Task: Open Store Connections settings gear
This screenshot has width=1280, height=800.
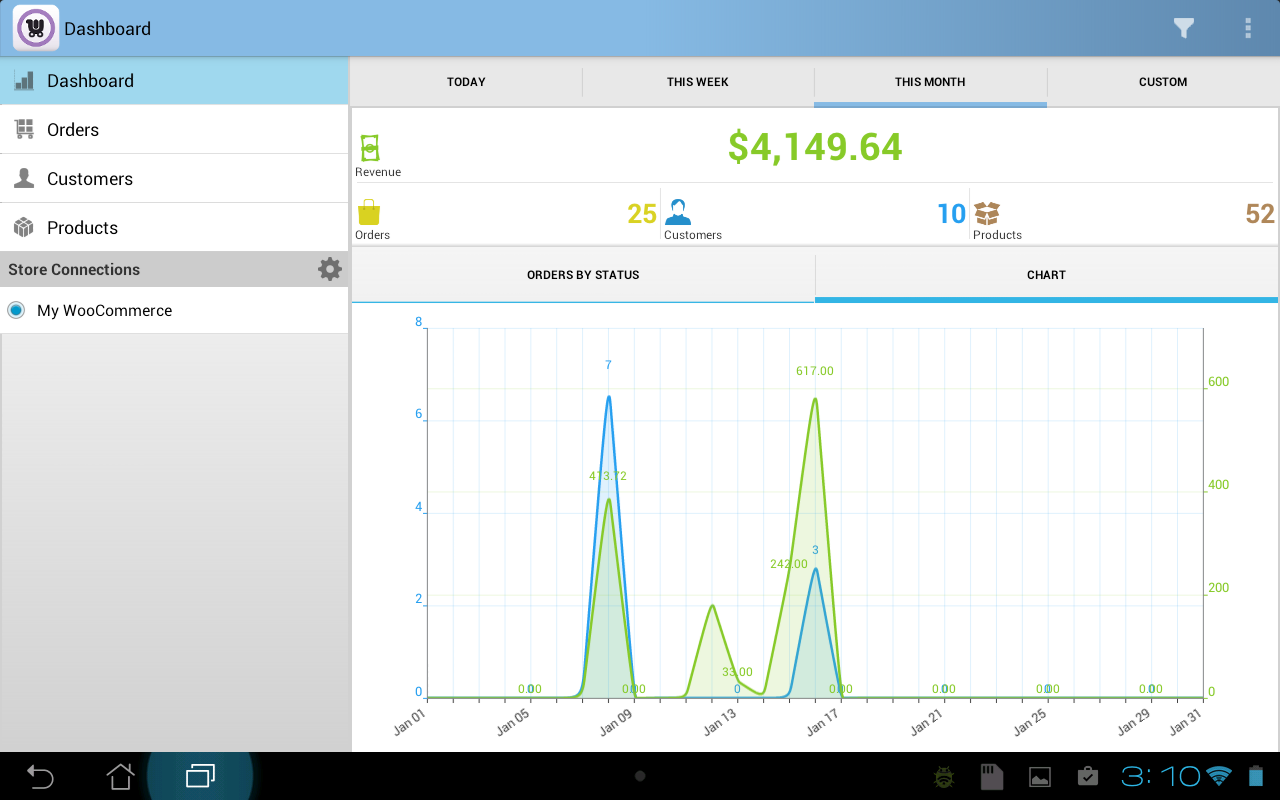Action: (329, 269)
